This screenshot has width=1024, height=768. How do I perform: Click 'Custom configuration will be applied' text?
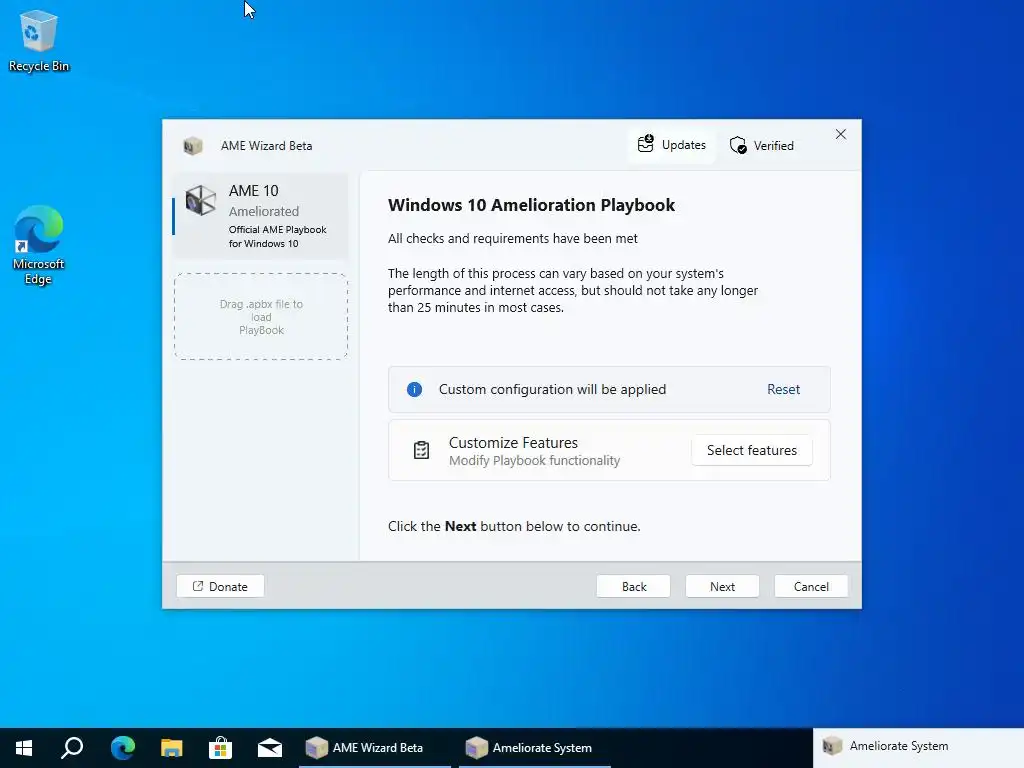pos(552,389)
